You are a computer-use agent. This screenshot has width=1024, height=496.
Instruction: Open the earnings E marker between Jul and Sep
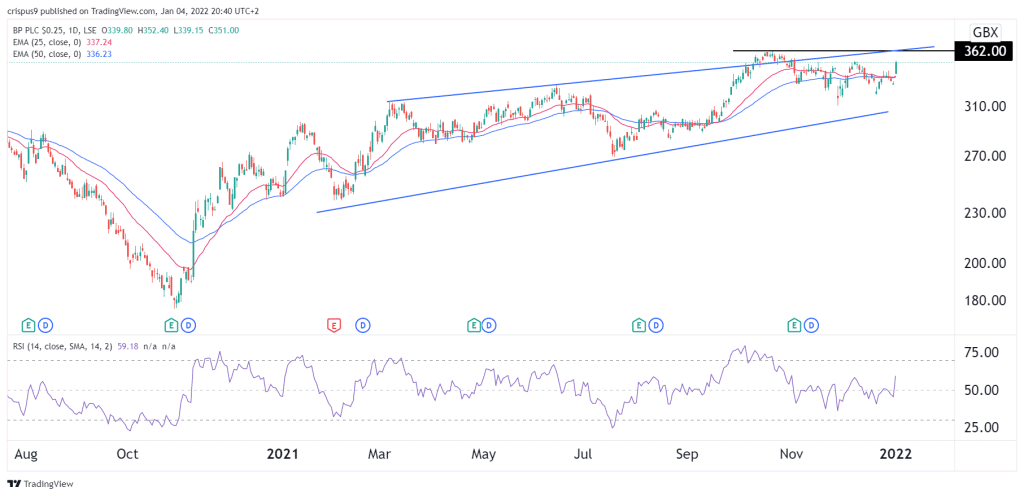pyautogui.click(x=641, y=324)
